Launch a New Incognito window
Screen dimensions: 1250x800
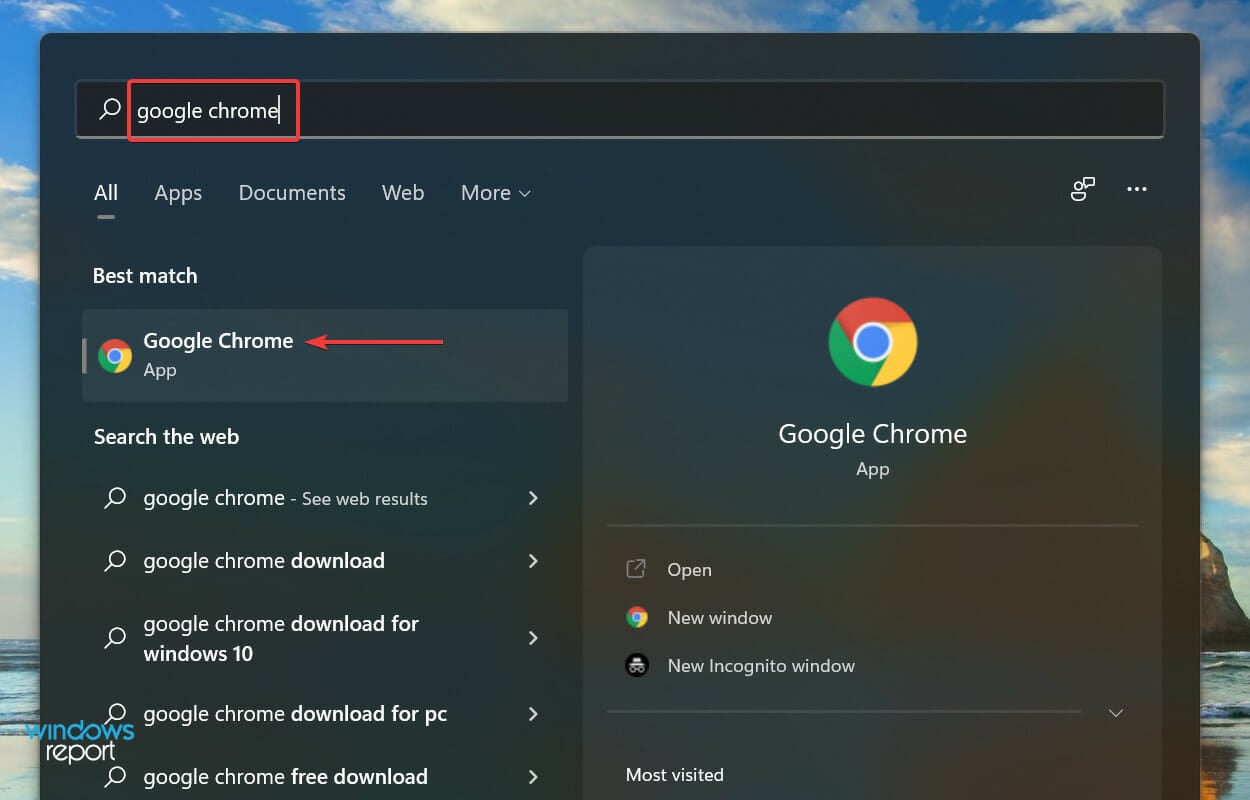[760, 665]
